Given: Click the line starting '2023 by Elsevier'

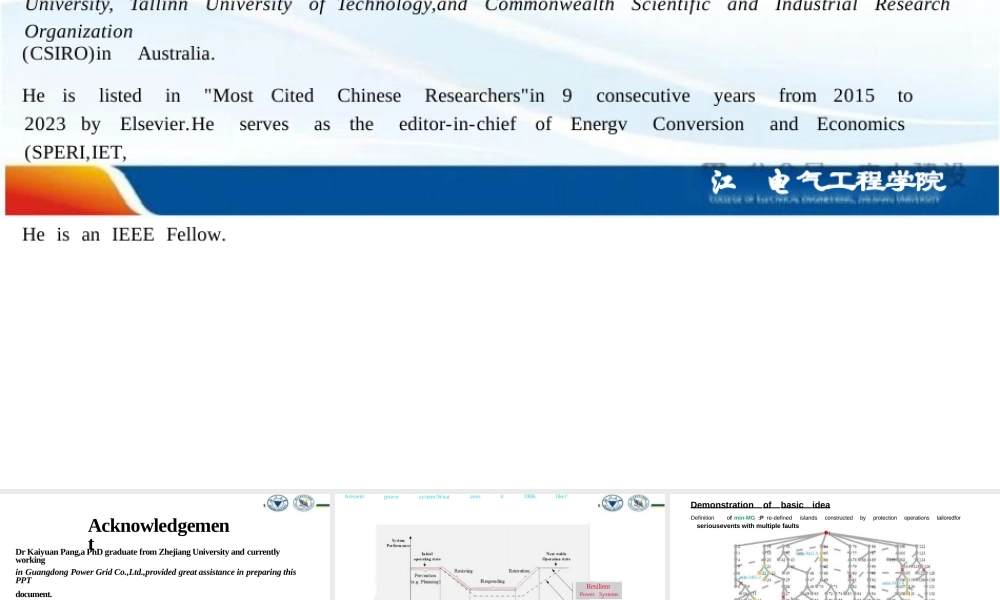Looking at the screenshot, I should (x=464, y=124).
